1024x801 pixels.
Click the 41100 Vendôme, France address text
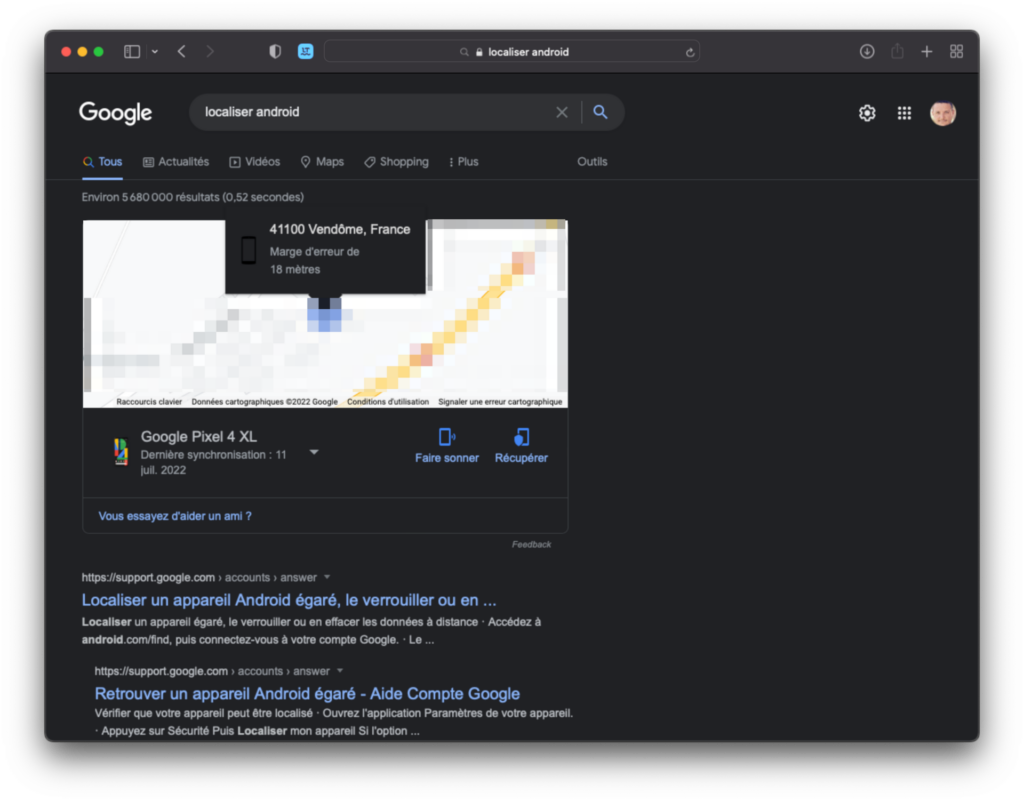coord(340,229)
